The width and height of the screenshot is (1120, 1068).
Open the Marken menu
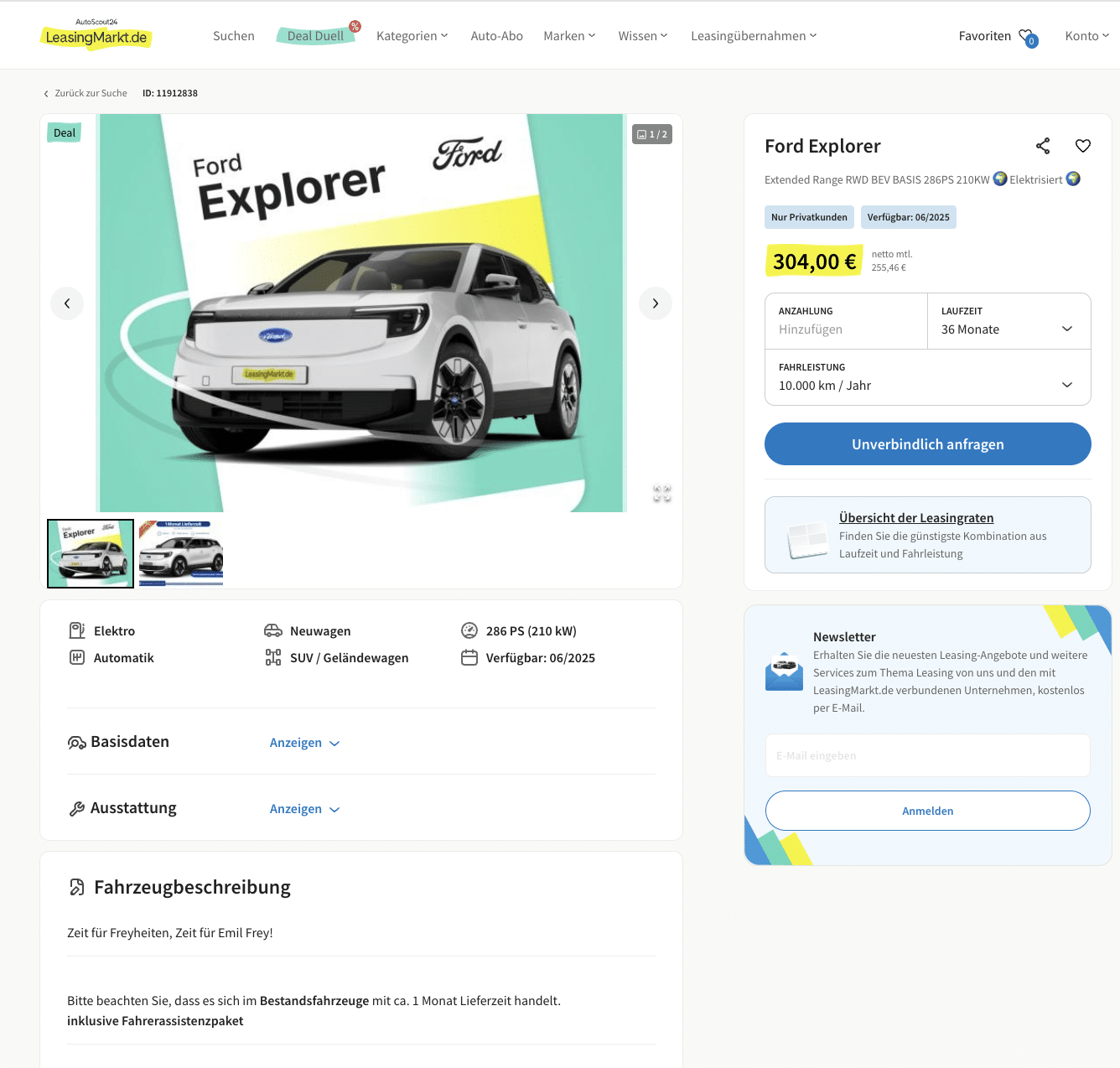tap(569, 36)
